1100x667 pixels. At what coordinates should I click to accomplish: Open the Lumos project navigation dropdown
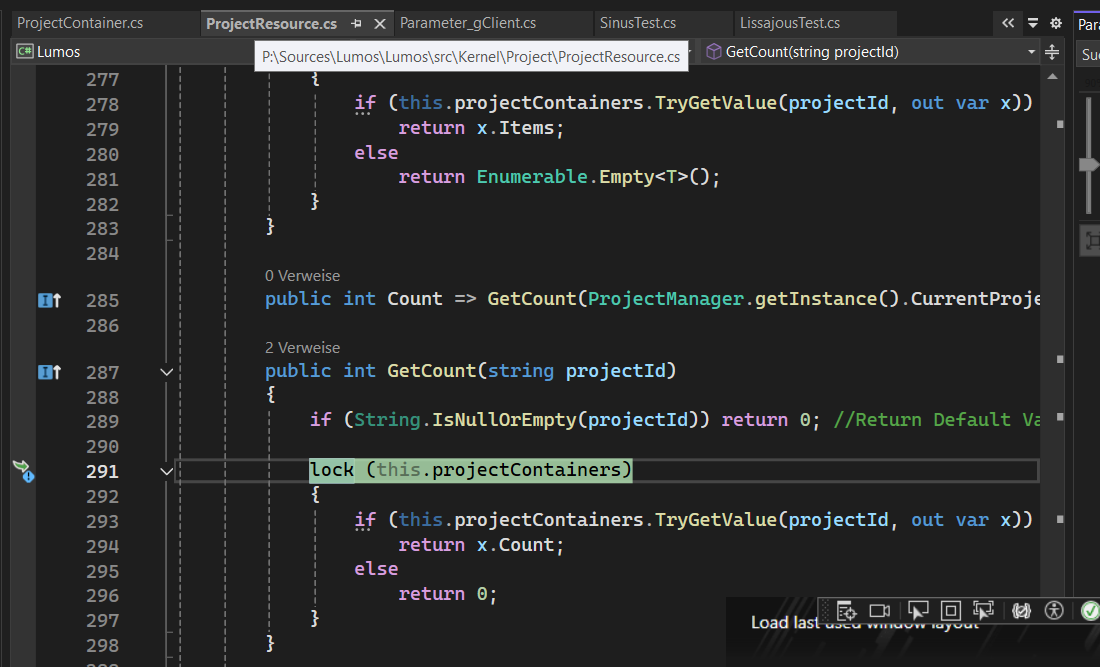133,52
